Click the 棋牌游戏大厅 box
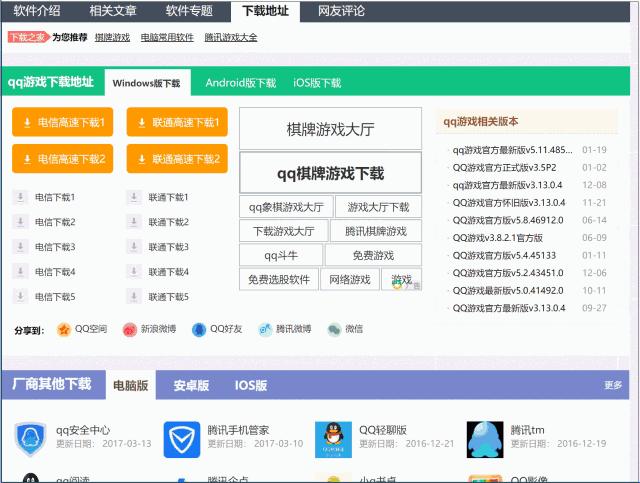This screenshot has width=640, height=483. pos(330,129)
